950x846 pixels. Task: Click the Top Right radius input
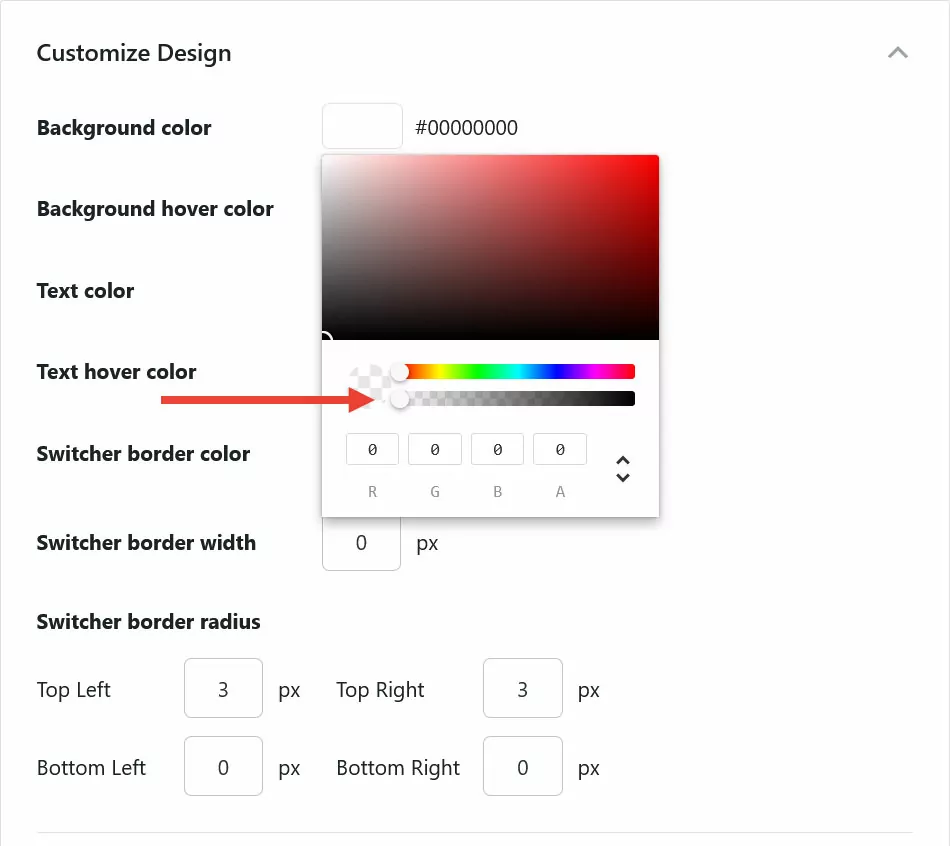(x=522, y=688)
